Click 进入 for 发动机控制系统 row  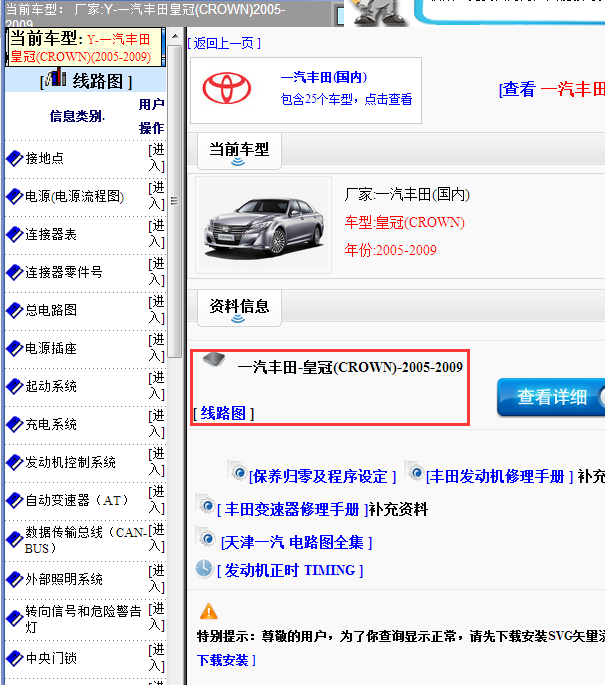(156, 462)
